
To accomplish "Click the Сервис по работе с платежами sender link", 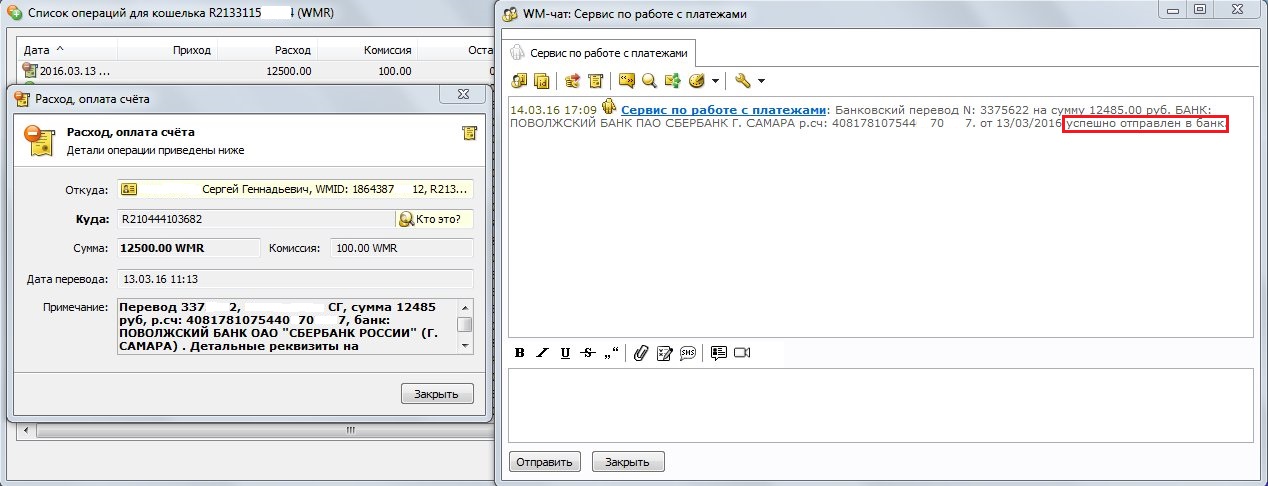I will tap(724, 109).
